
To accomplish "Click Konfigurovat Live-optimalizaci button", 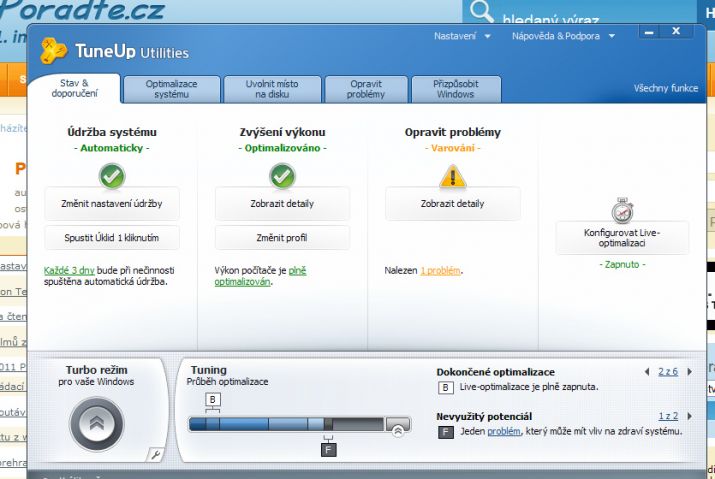I will point(622,238).
